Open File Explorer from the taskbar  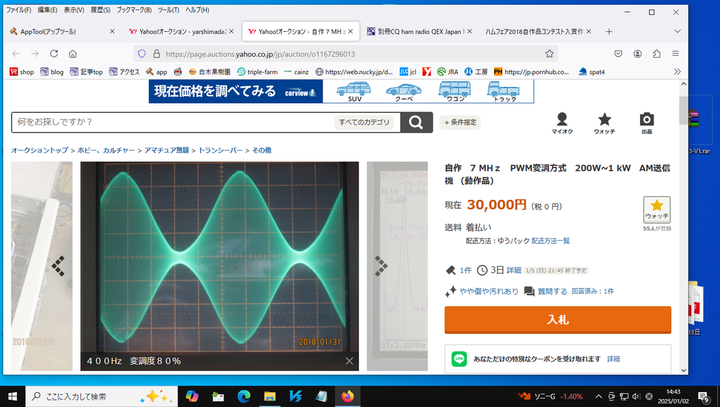[270, 396]
